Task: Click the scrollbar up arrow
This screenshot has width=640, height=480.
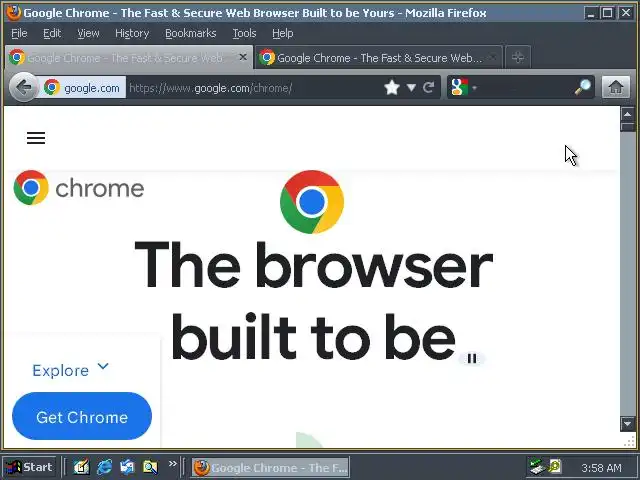Action: click(x=627, y=114)
